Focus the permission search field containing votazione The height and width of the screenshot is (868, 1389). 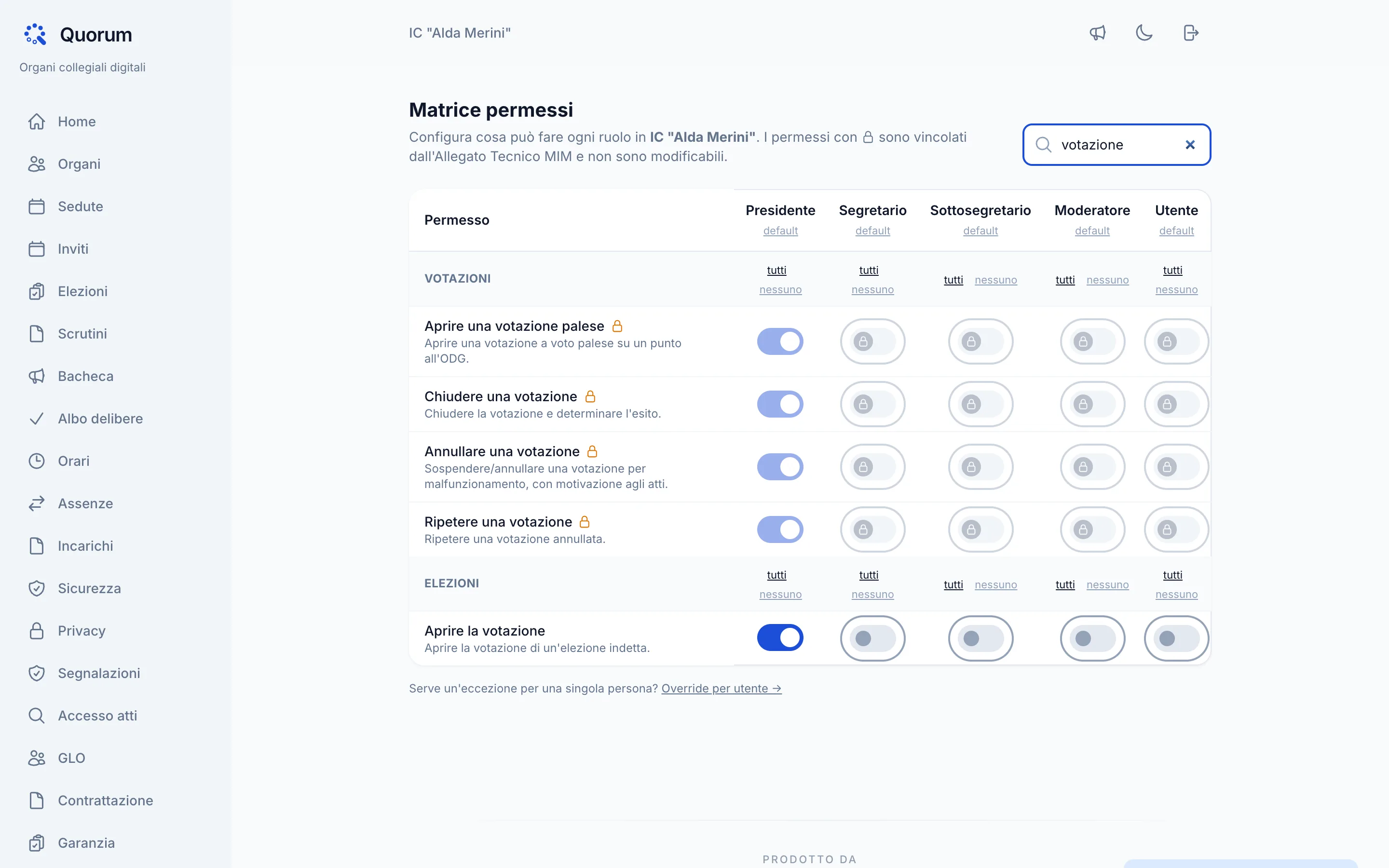tap(1117, 145)
